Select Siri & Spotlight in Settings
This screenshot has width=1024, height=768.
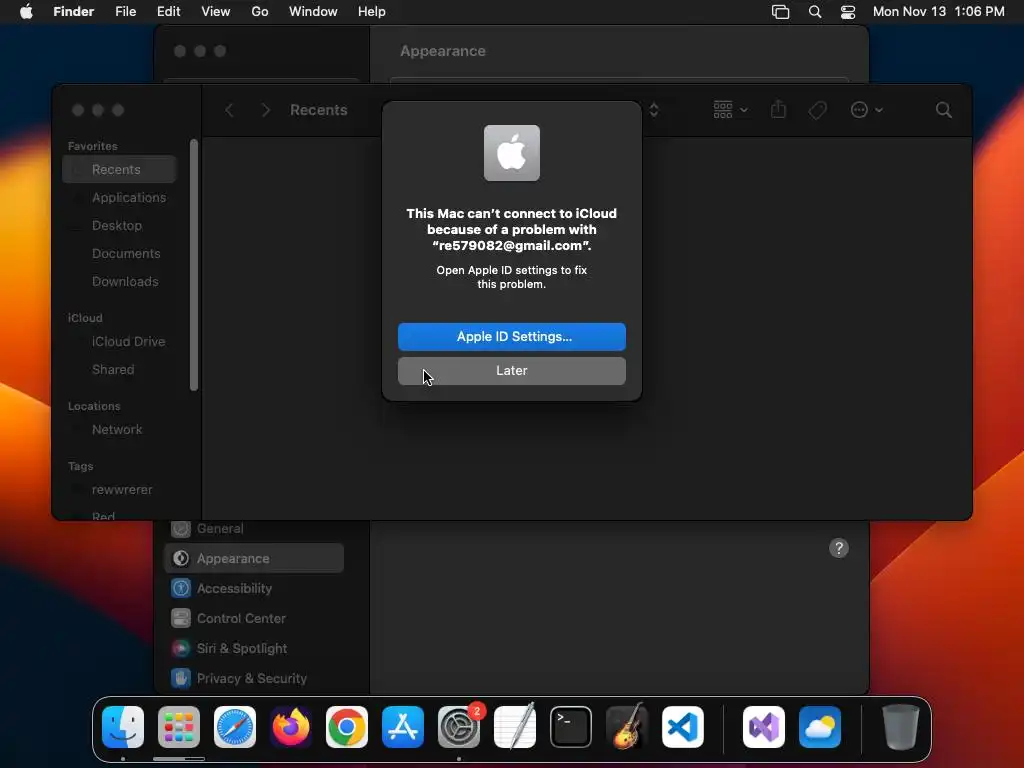click(254, 648)
